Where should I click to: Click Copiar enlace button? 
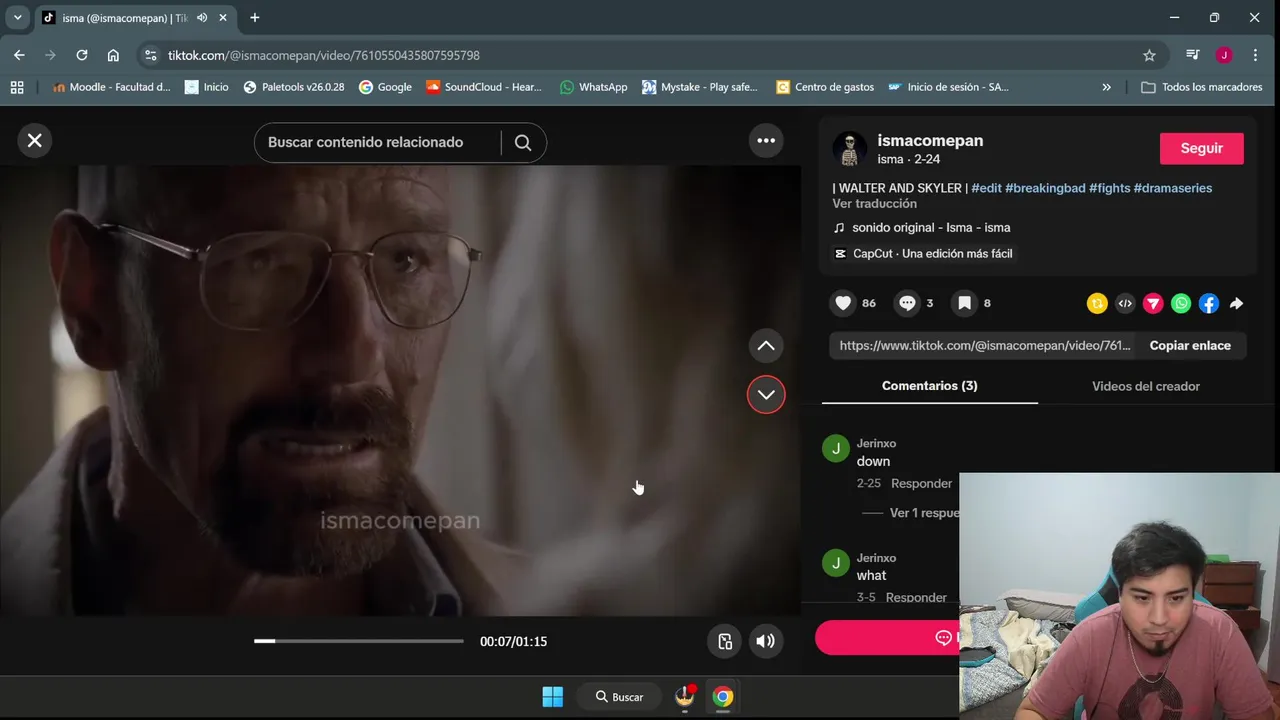[1190, 345]
